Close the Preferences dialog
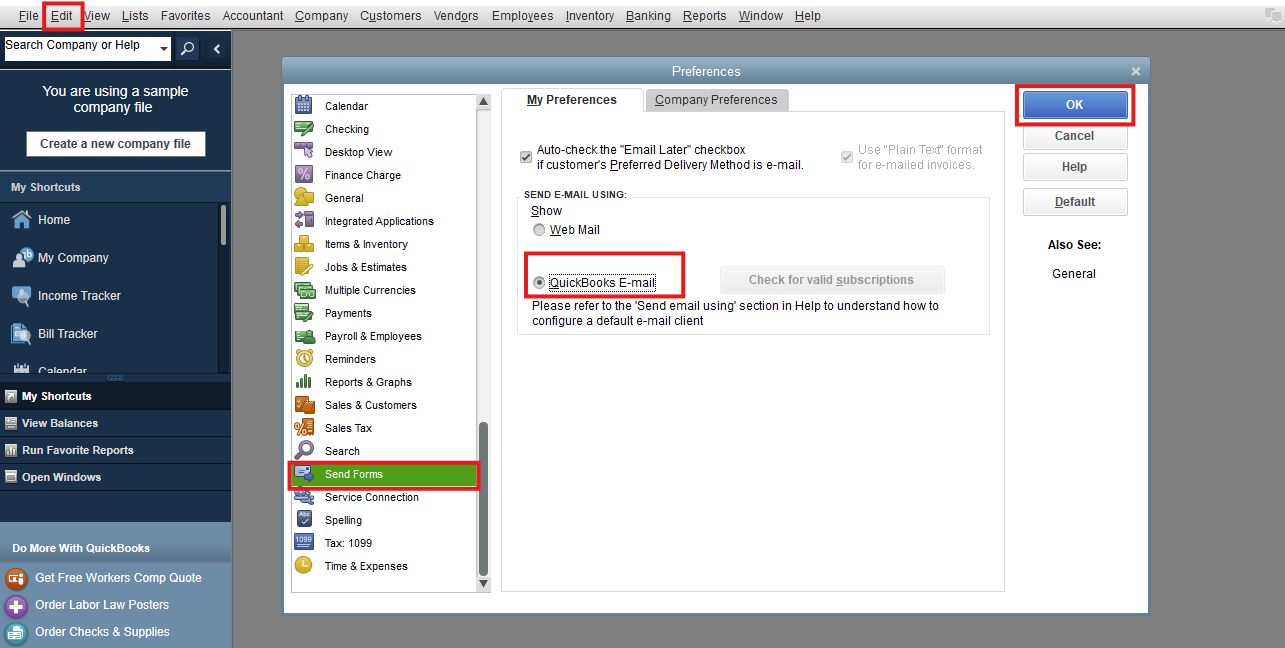 pyautogui.click(x=1136, y=72)
